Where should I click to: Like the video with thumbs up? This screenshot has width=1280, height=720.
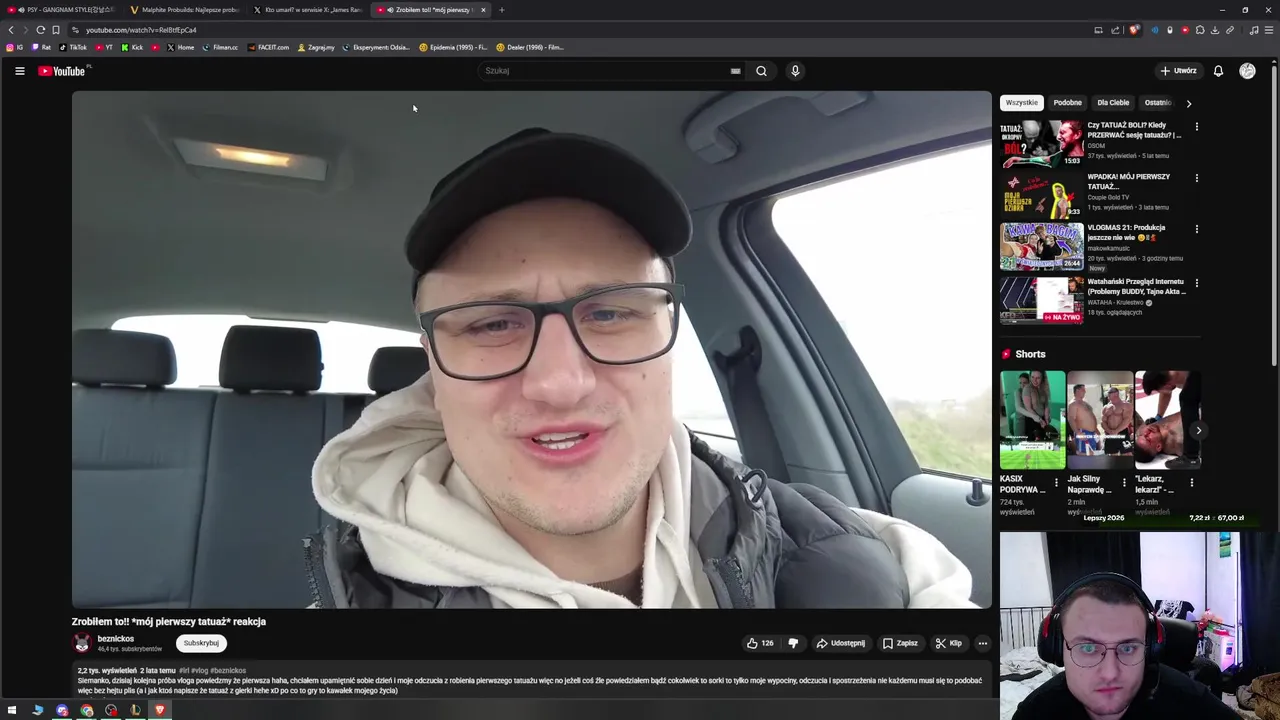coord(760,643)
